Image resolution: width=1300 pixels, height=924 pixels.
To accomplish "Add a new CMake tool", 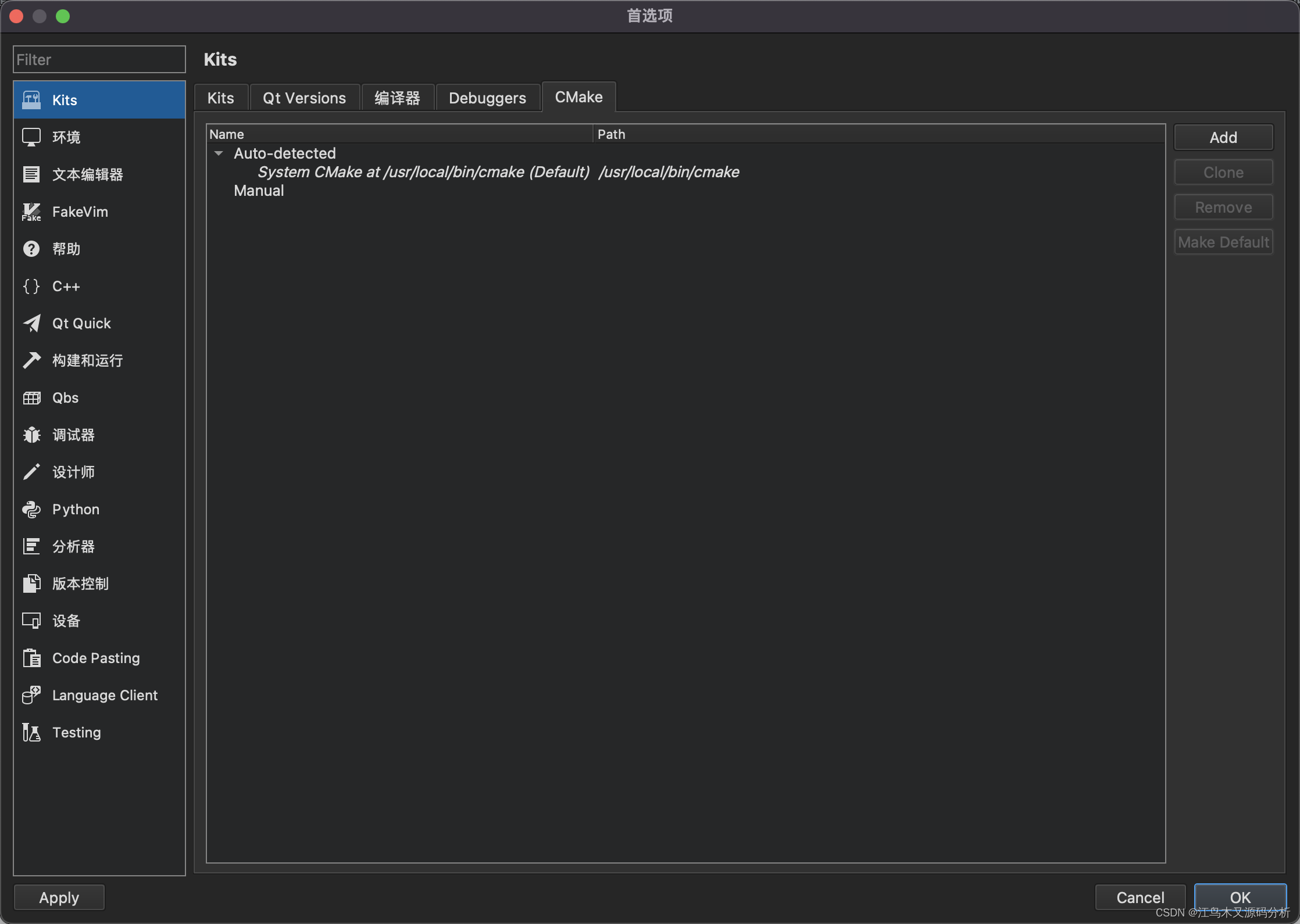I will 1223,137.
